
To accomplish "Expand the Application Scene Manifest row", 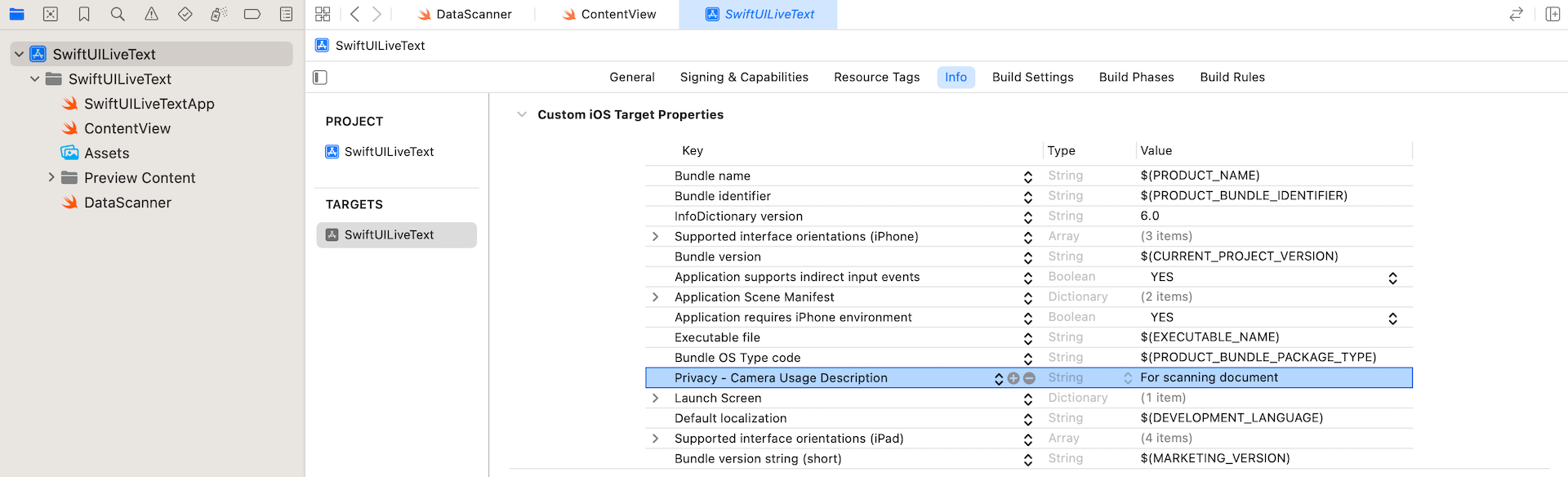I will coord(655,297).
